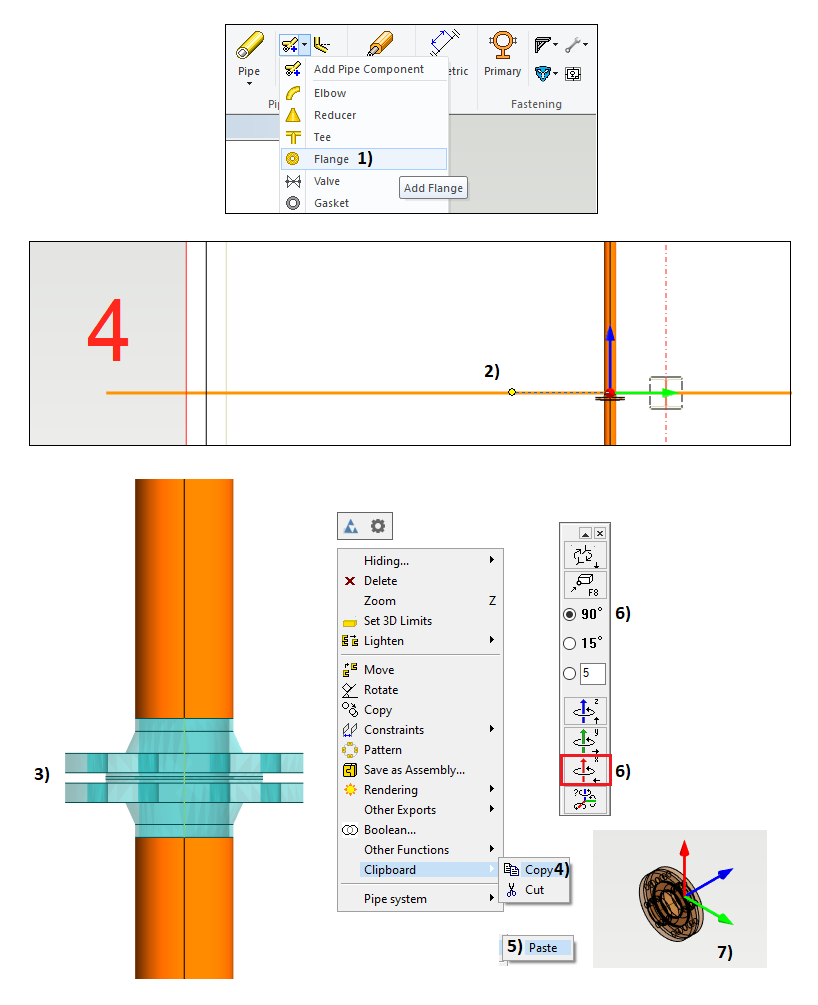
Task: Click Copy in the Clipboard submenu
Action: 534,870
